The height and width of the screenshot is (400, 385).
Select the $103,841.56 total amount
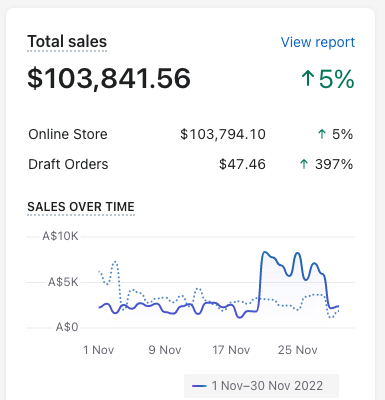[x=109, y=78]
